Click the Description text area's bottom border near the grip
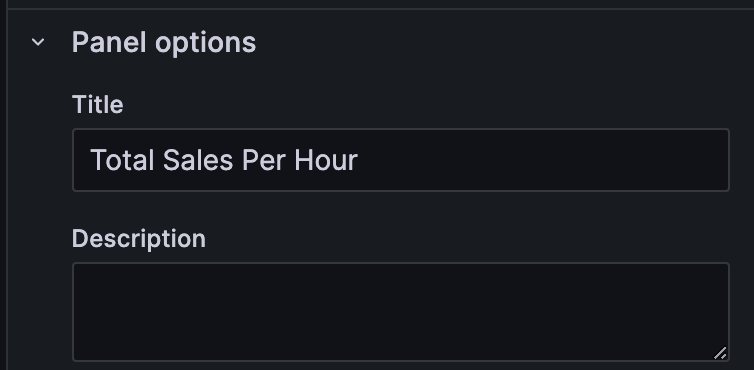 point(673,360)
